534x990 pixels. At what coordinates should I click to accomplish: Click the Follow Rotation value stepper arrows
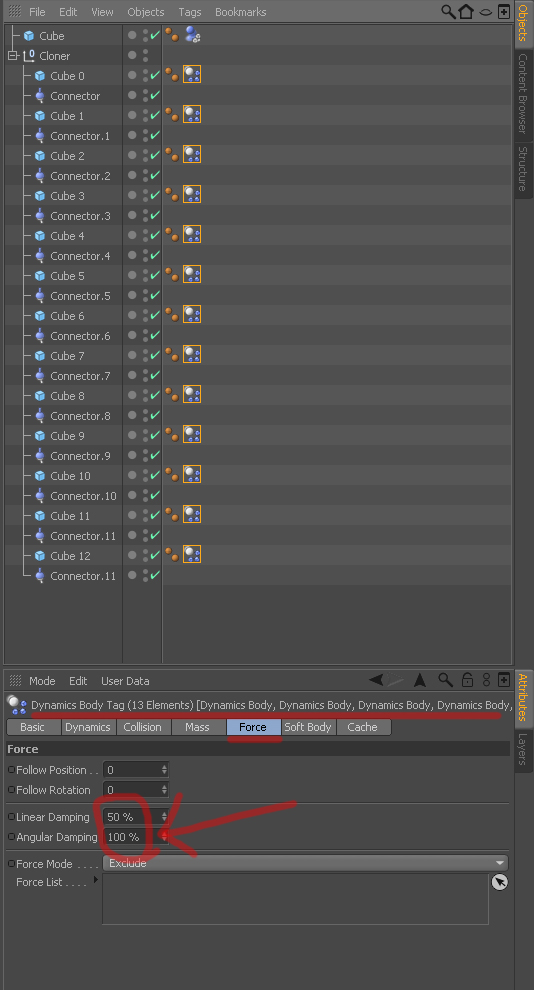164,790
